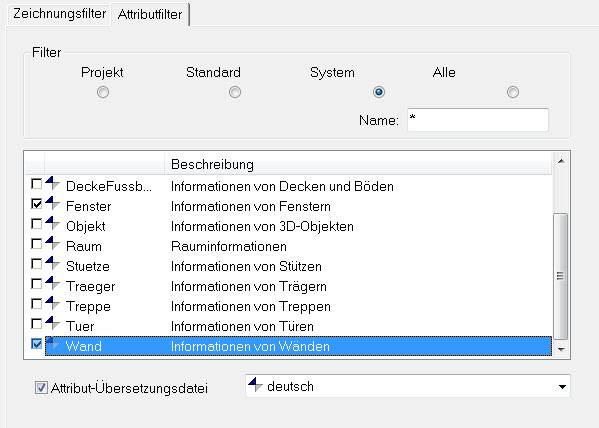
Task: Click the list scroll-up arrow
Action: 561,161
